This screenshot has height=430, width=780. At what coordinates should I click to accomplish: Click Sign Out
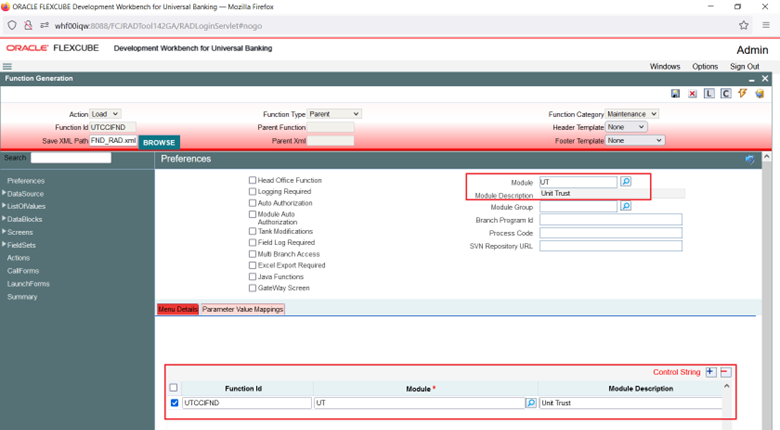pyautogui.click(x=744, y=66)
